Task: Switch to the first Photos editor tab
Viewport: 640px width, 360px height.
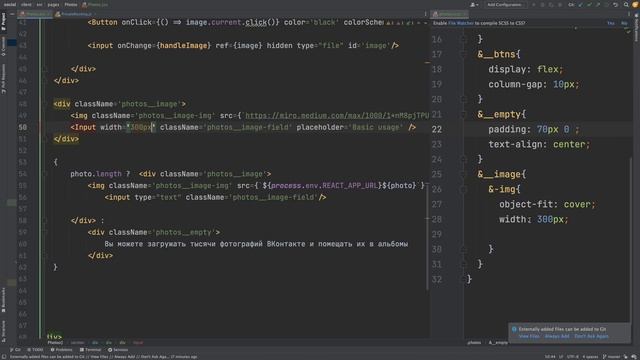Action: tap(34, 14)
